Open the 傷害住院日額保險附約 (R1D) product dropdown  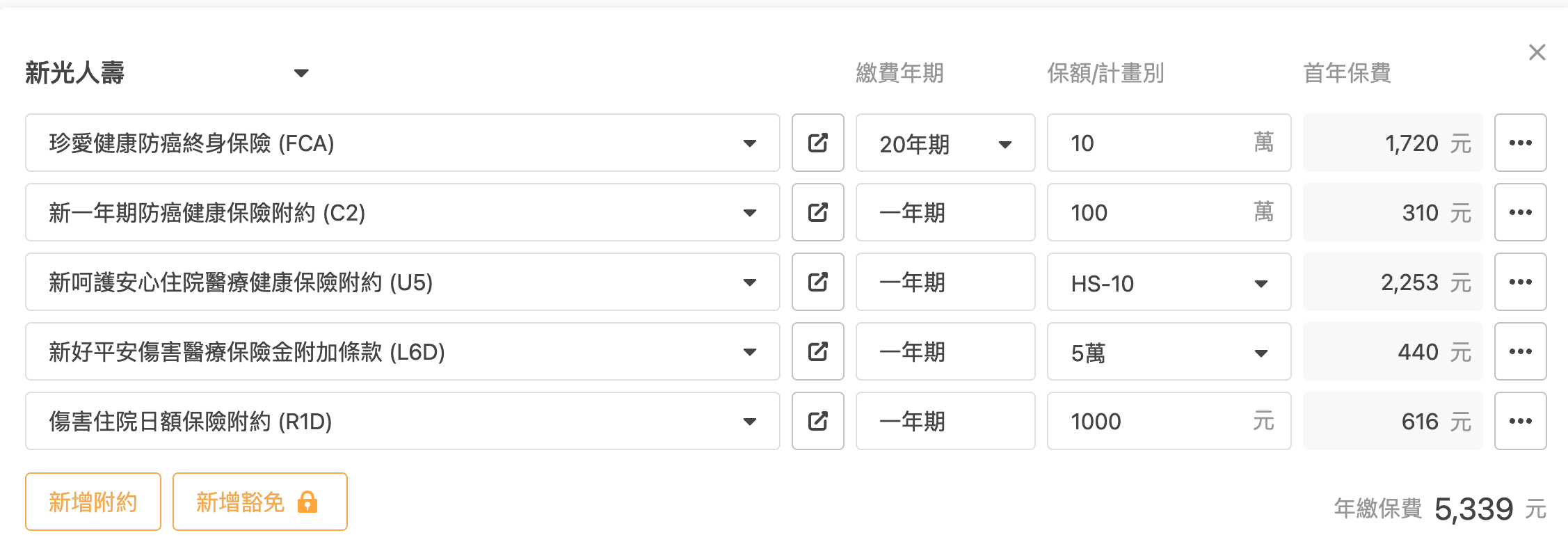click(402, 422)
